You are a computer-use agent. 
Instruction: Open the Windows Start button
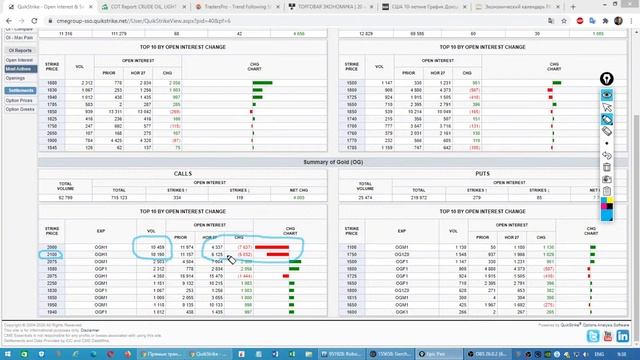coord(7,354)
